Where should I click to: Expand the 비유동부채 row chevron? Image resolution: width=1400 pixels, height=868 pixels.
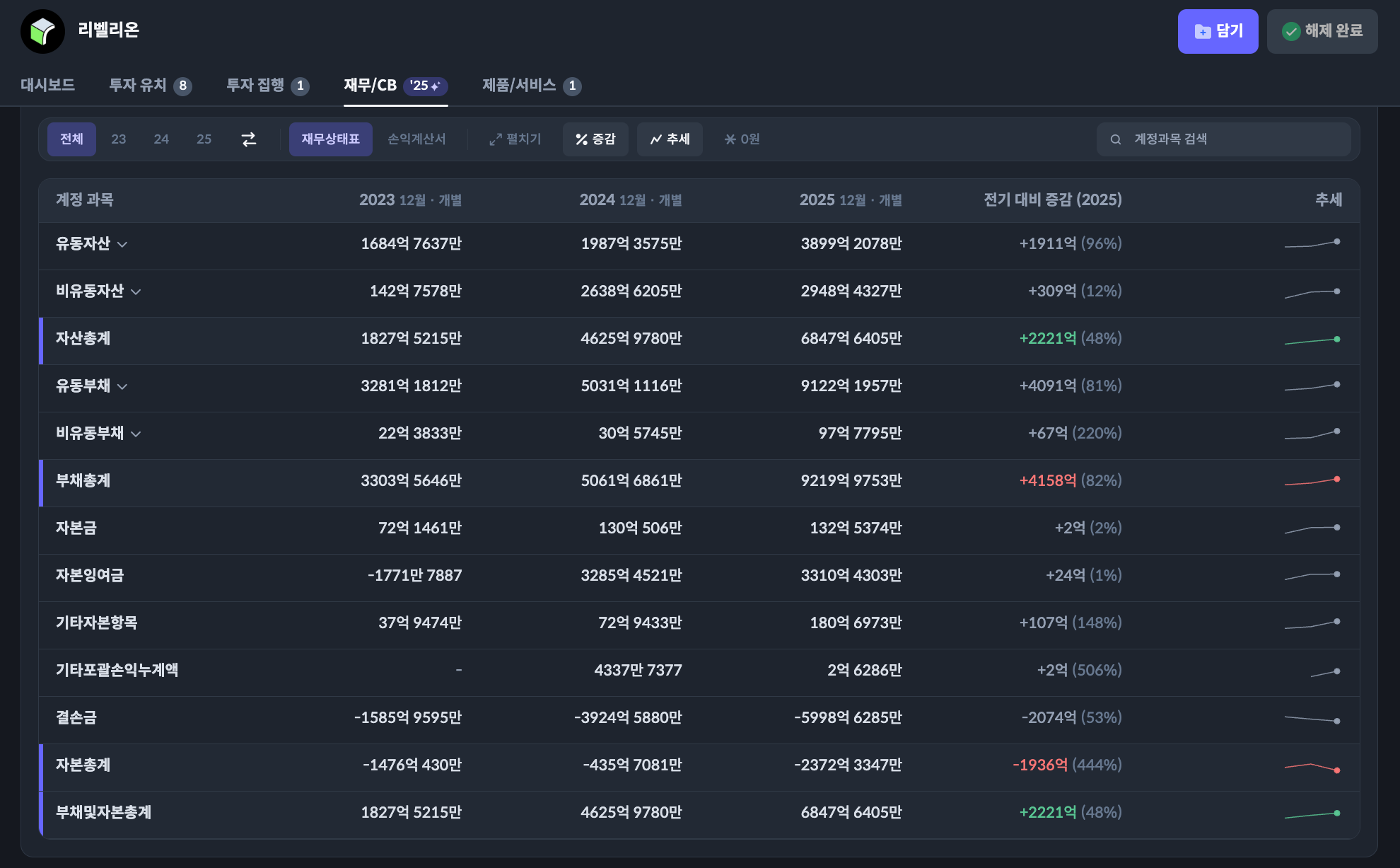pyautogui.click(x=136, y=434)
